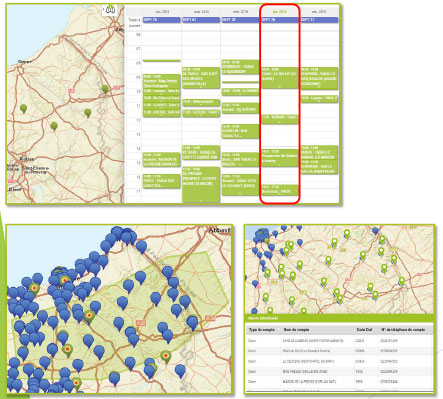The image size is (443, 399).
Task: Select the northernmost green pin on top map
Action: (105, 89)
